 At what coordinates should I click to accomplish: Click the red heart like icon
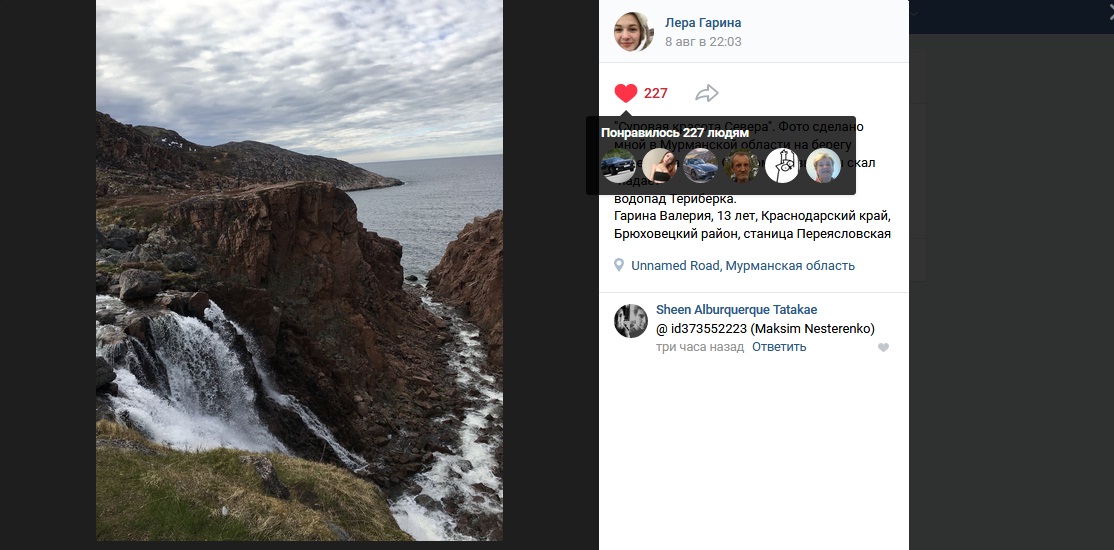626,93
